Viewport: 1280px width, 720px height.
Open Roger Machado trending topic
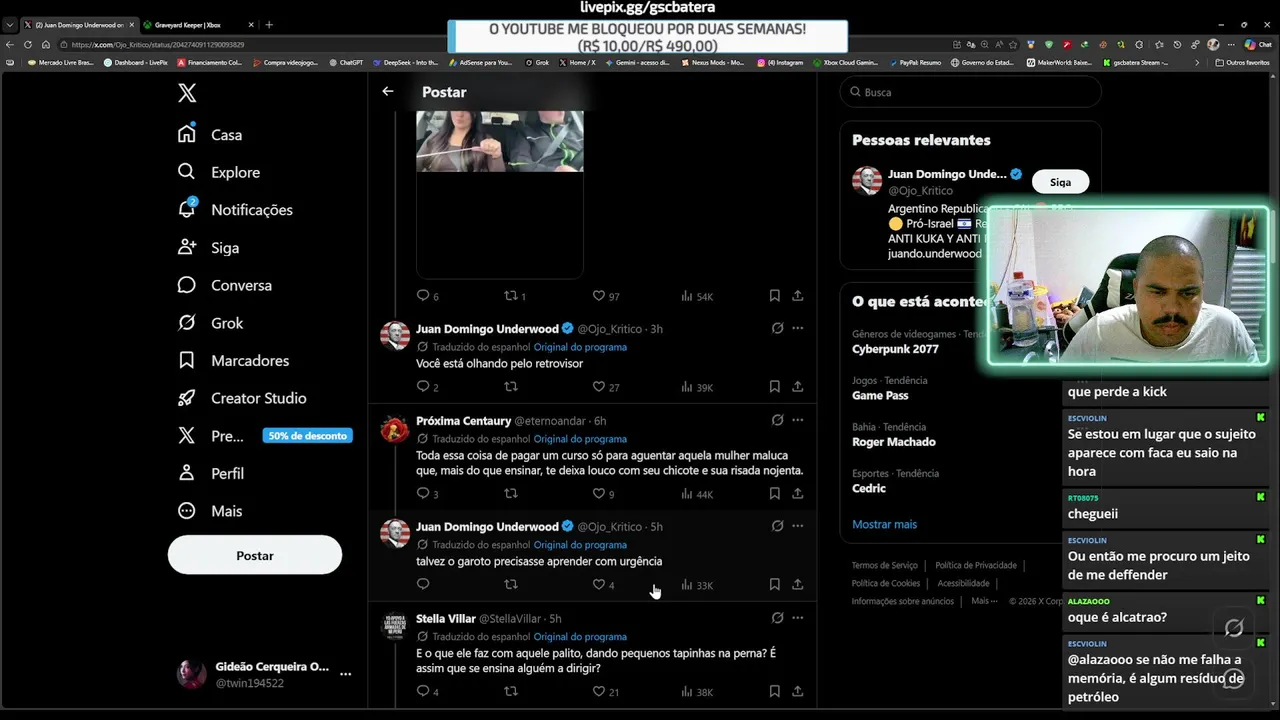(894, 442)
